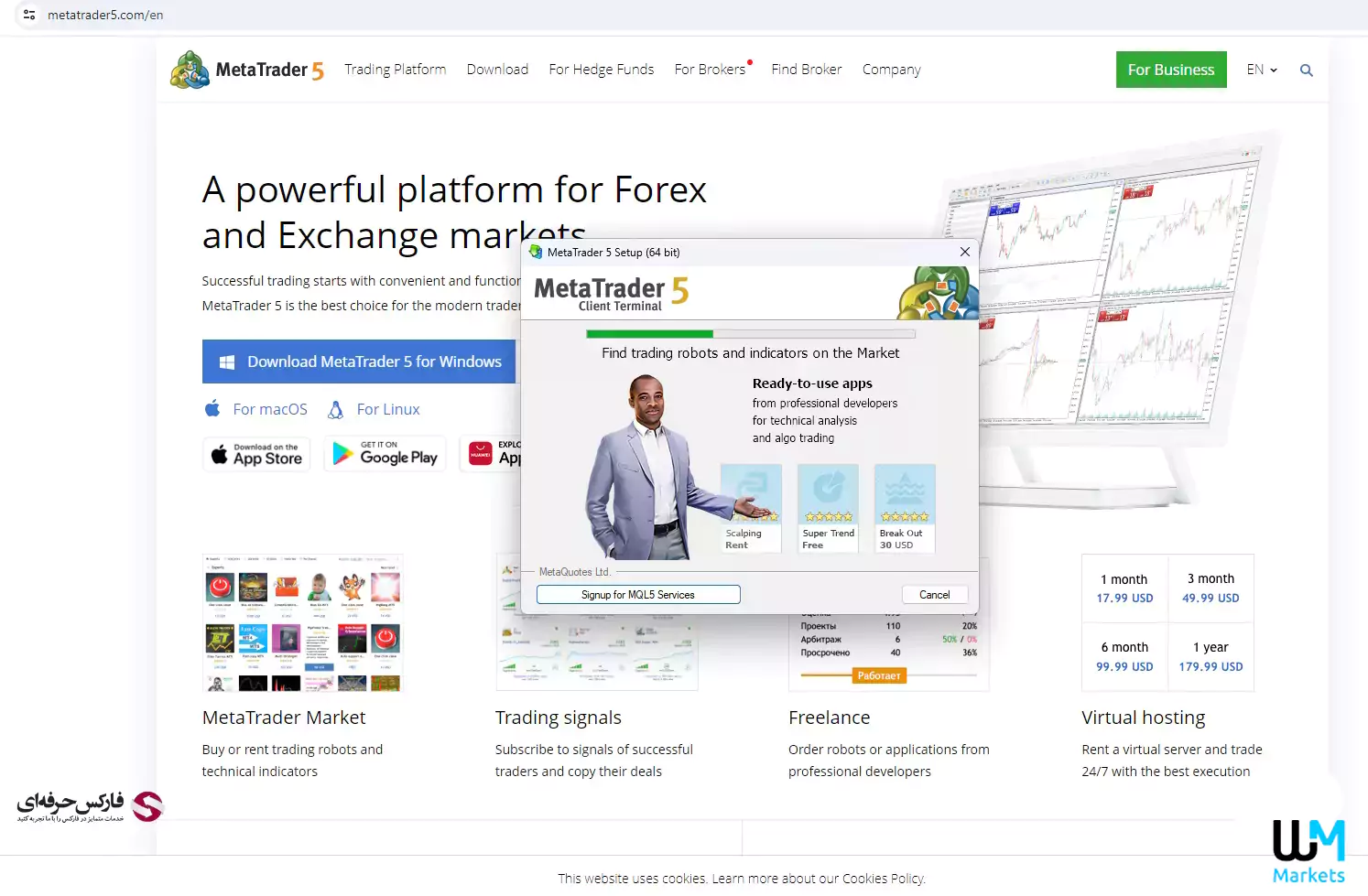The image size is (1368, 896).
Task: Open the EN language dropdown
Action: (x=1262, y=70)
